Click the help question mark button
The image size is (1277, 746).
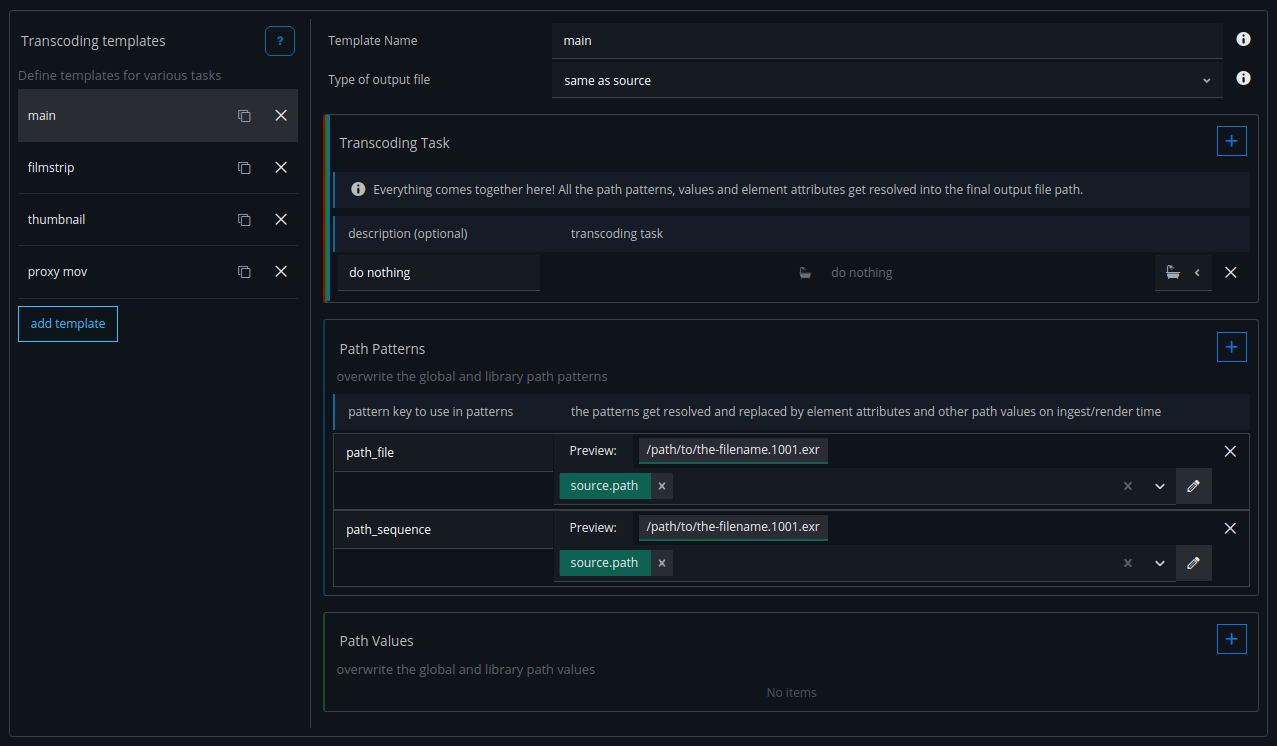tap(280, 41)
